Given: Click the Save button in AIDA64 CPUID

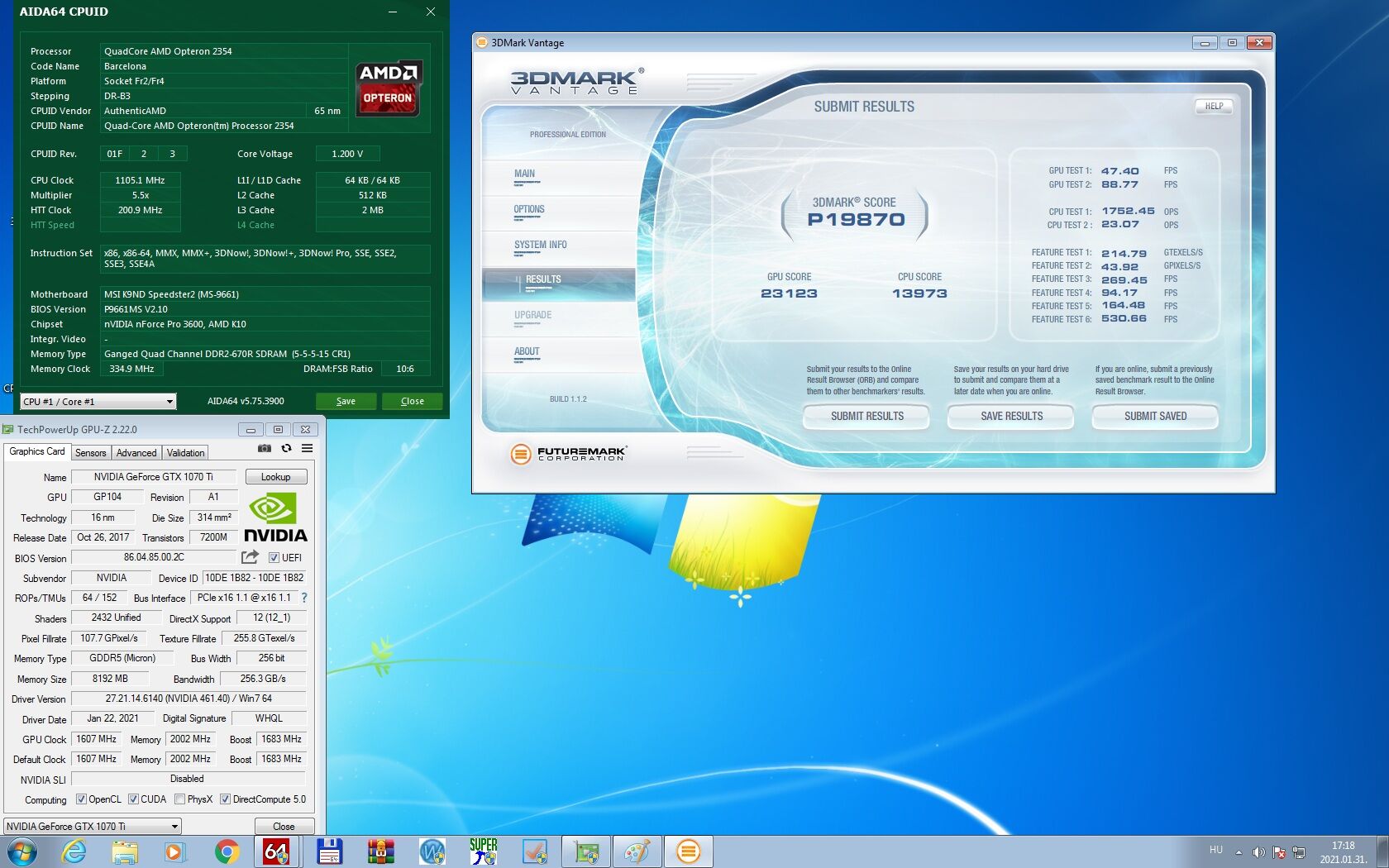Looking at the screenshot, I should tap(346, 401).
